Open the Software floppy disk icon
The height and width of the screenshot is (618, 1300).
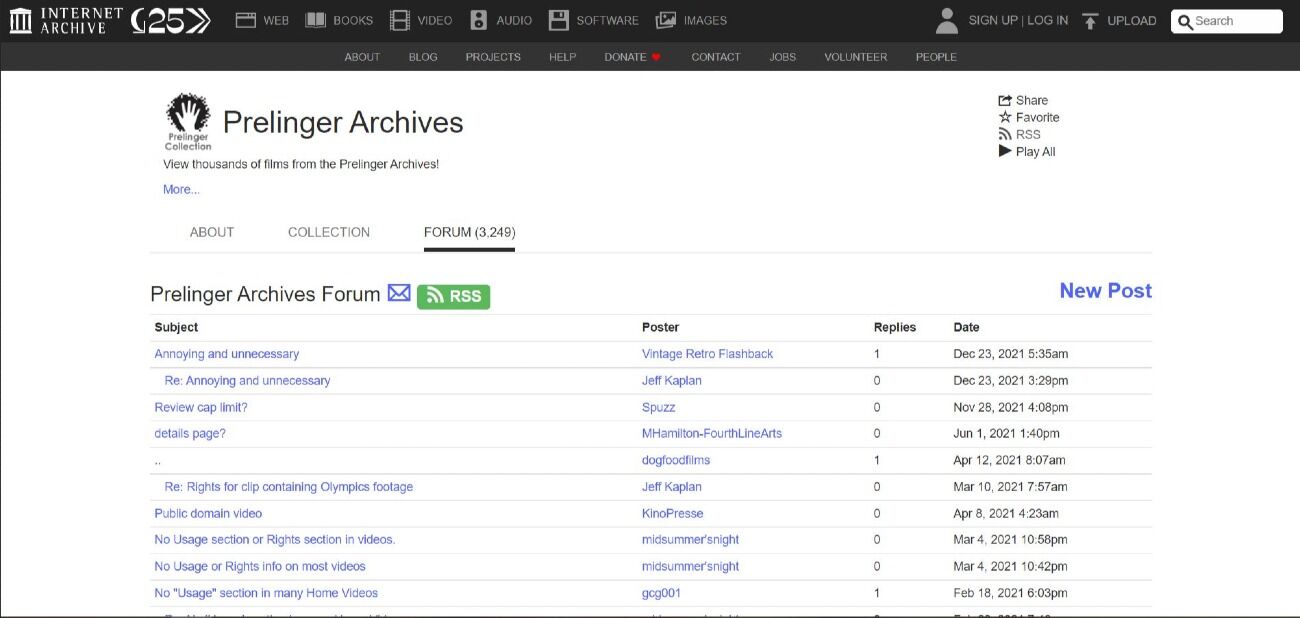coord(559,20)
